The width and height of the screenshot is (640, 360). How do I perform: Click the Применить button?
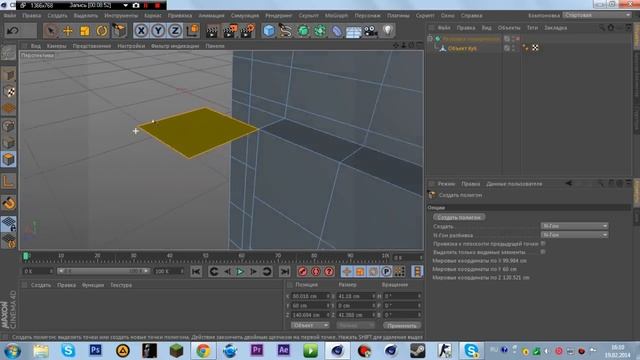[402, 325]
